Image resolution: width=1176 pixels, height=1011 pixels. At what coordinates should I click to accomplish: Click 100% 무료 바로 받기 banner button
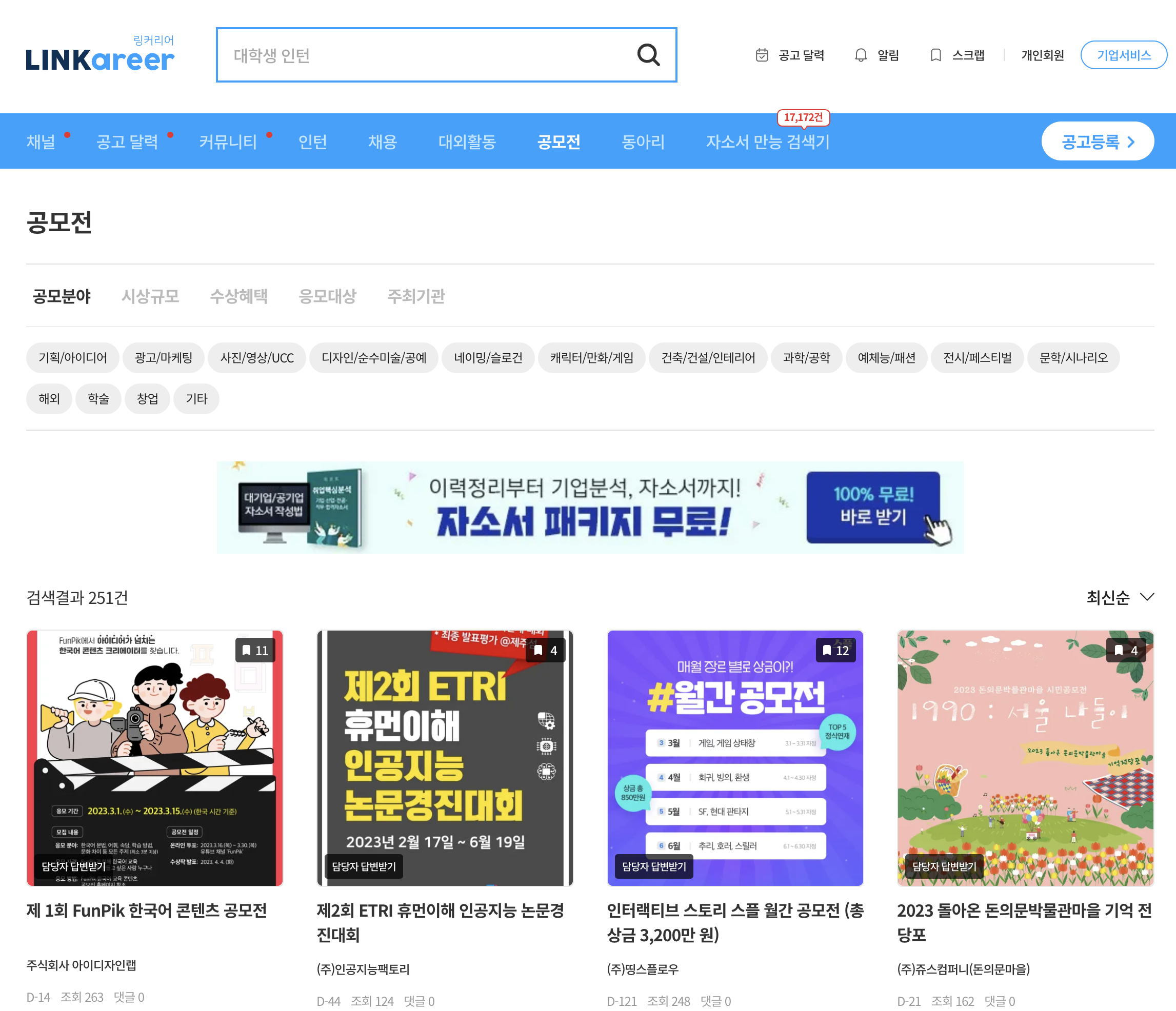click(x=872, y=507)
